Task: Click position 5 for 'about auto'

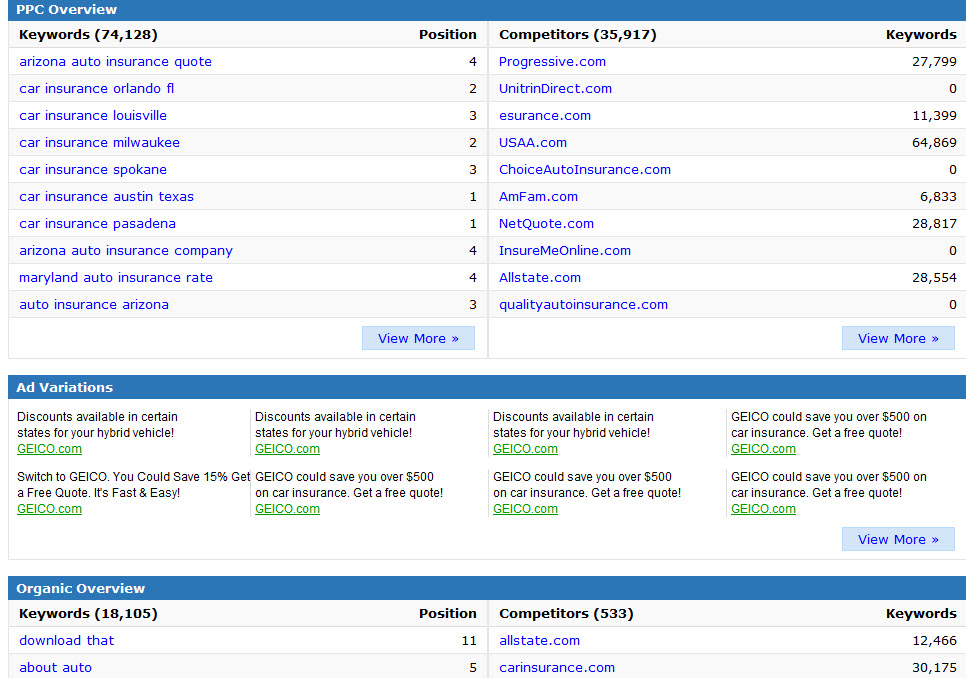Action: click(473, 668)
